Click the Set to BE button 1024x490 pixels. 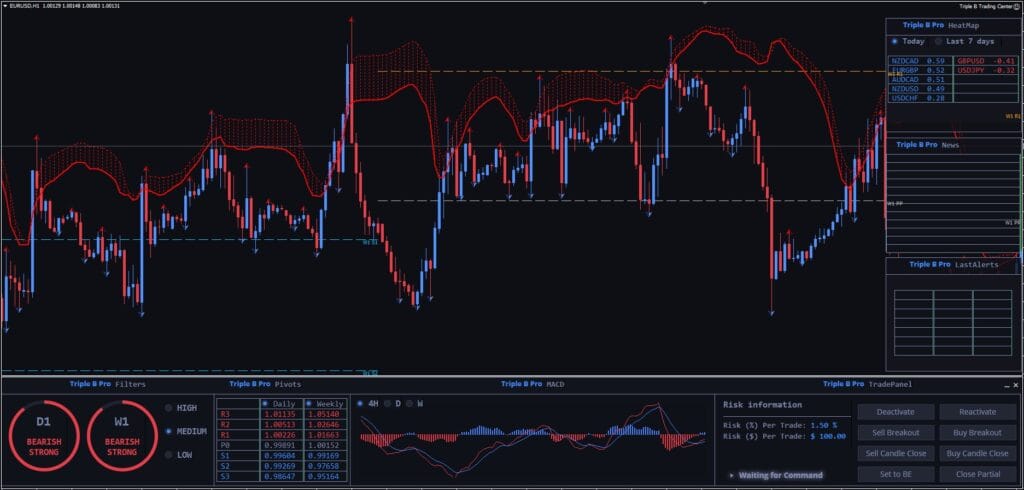895,474
